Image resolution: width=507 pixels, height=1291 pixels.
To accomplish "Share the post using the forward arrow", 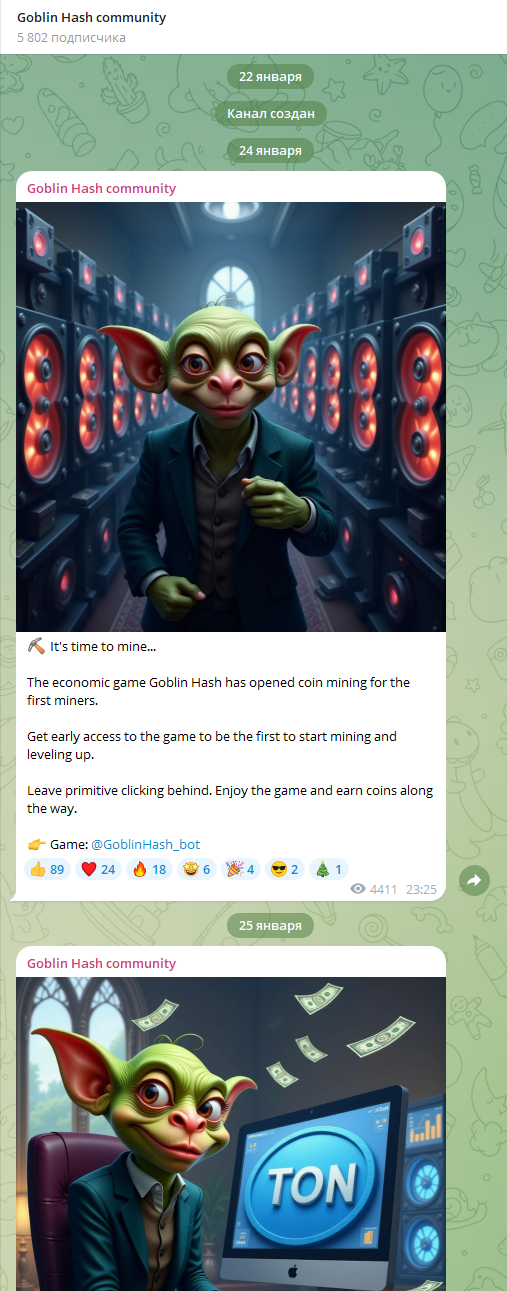I will click(x=474, y=880).
